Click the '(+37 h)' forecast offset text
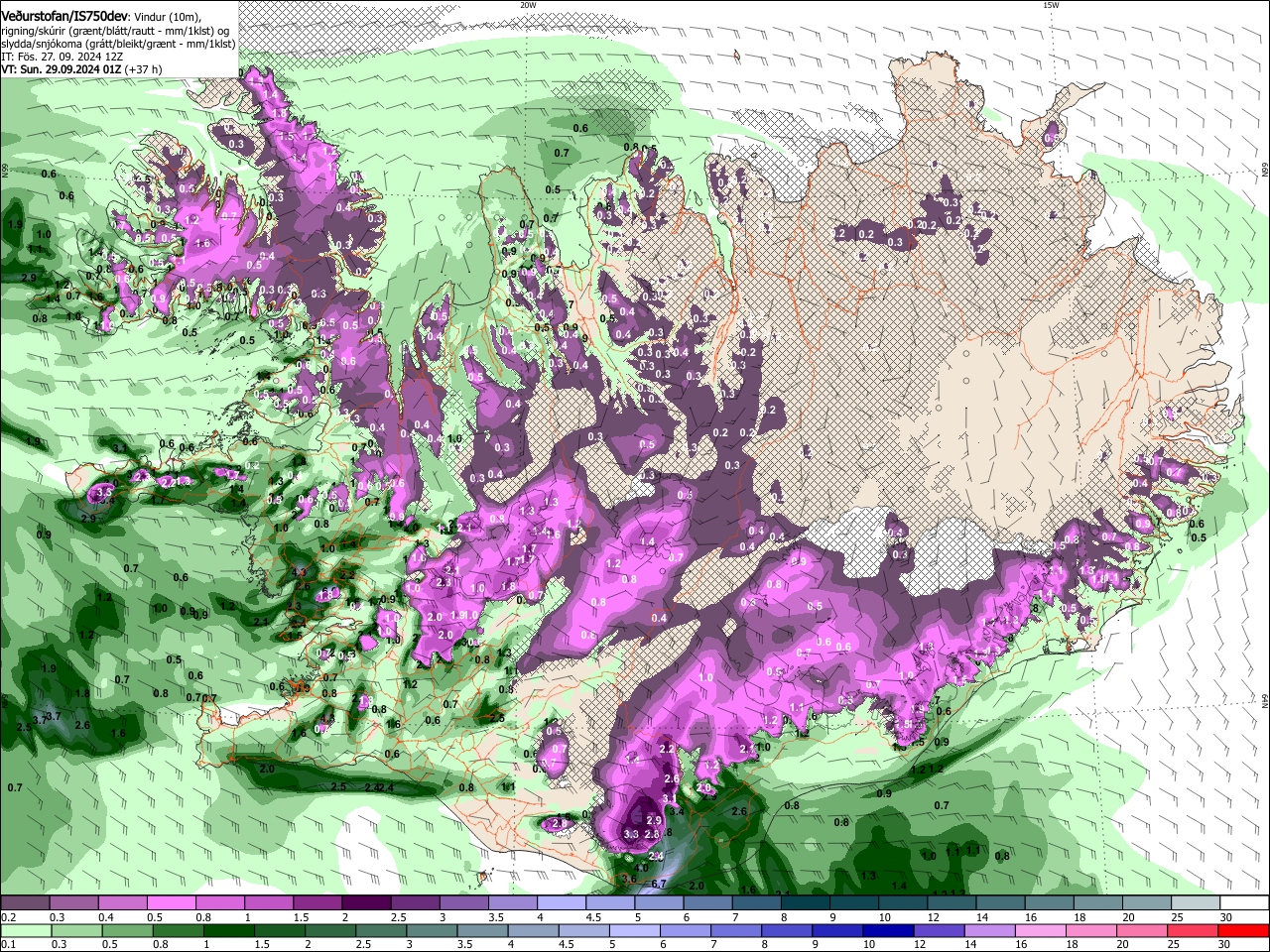This screenshot has height=952, width=1270. click(143, 69)
